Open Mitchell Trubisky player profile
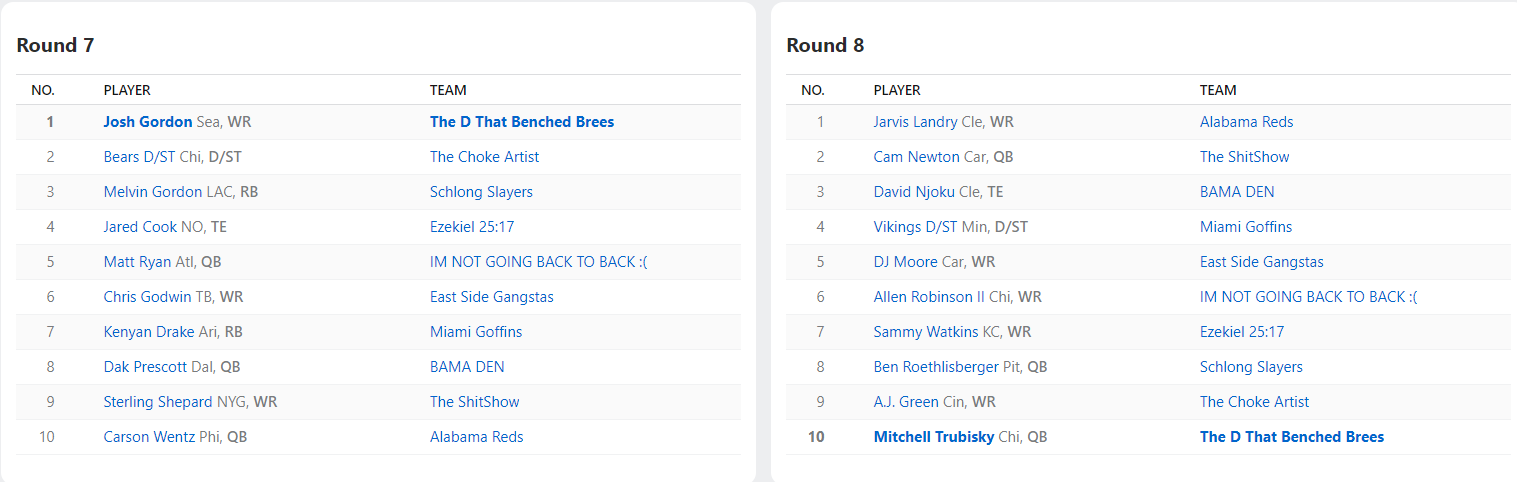This screenshot has height=482, width=1517. tap(934, 437)
